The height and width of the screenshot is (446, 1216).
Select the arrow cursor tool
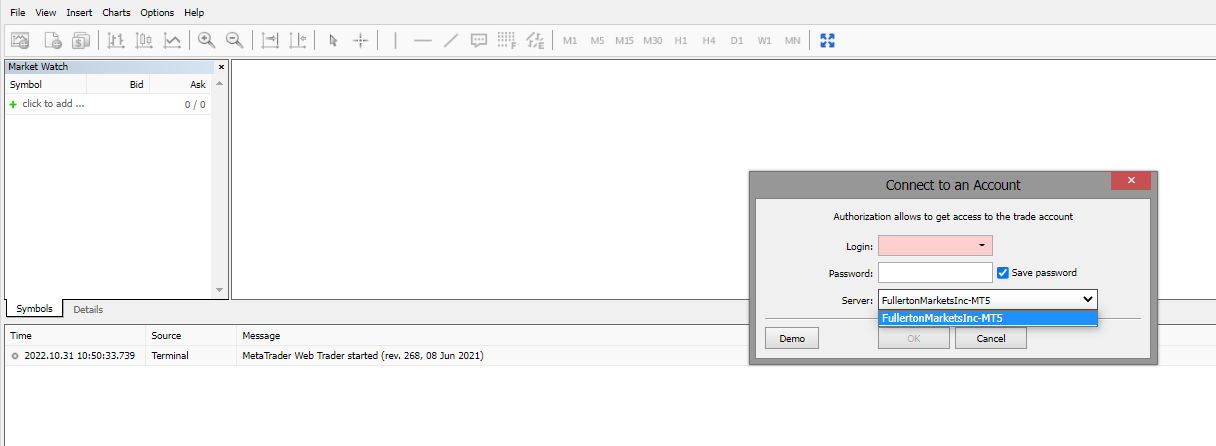tap(333, 41)
